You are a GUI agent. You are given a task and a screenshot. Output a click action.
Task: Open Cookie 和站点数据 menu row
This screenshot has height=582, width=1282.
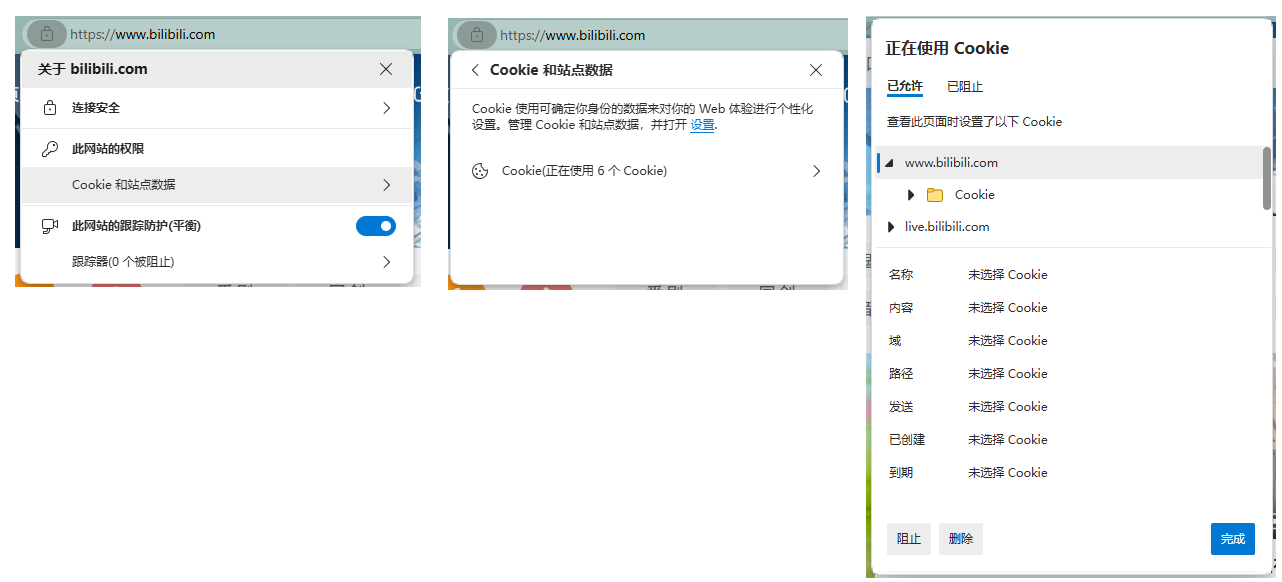click(216, 185)
